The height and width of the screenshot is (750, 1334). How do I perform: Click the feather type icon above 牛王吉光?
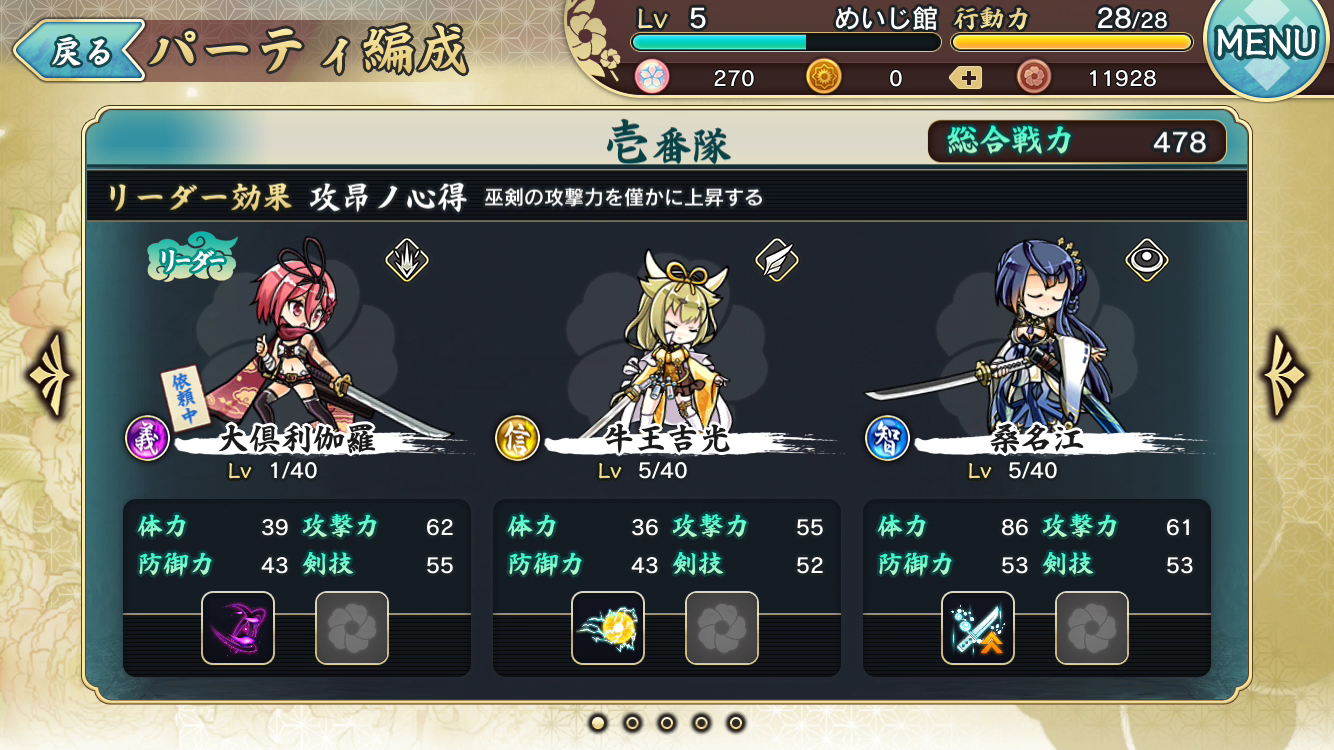pos(777,261)
